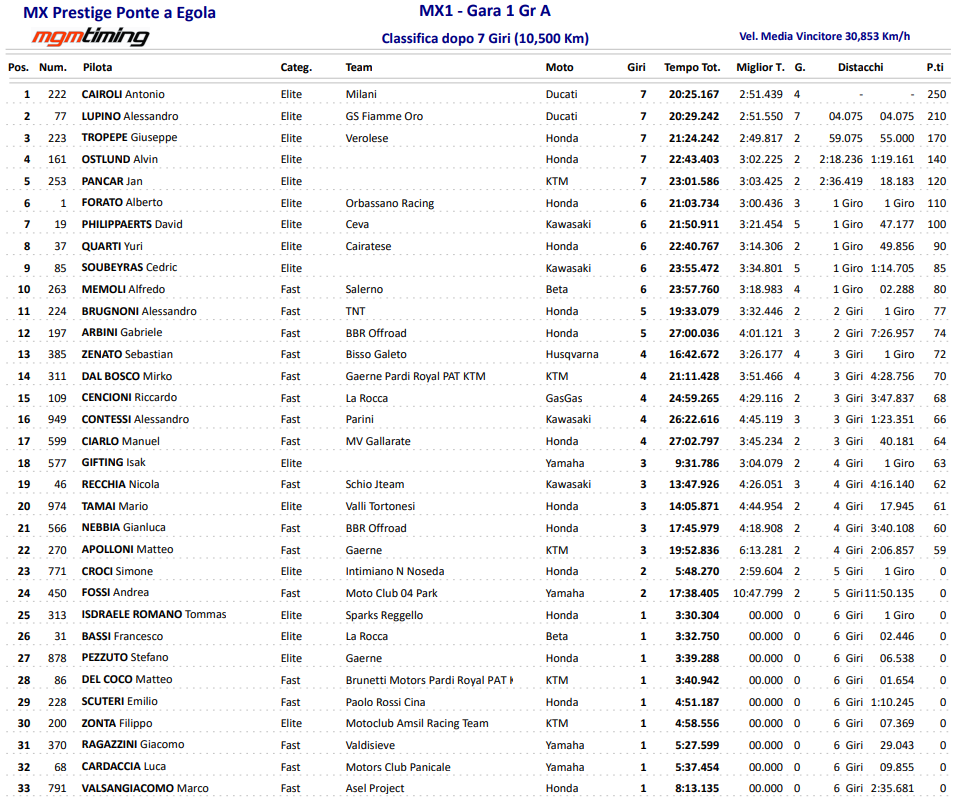Click gap '7:26.957' in Arbini's row

(x=892, y=333)
